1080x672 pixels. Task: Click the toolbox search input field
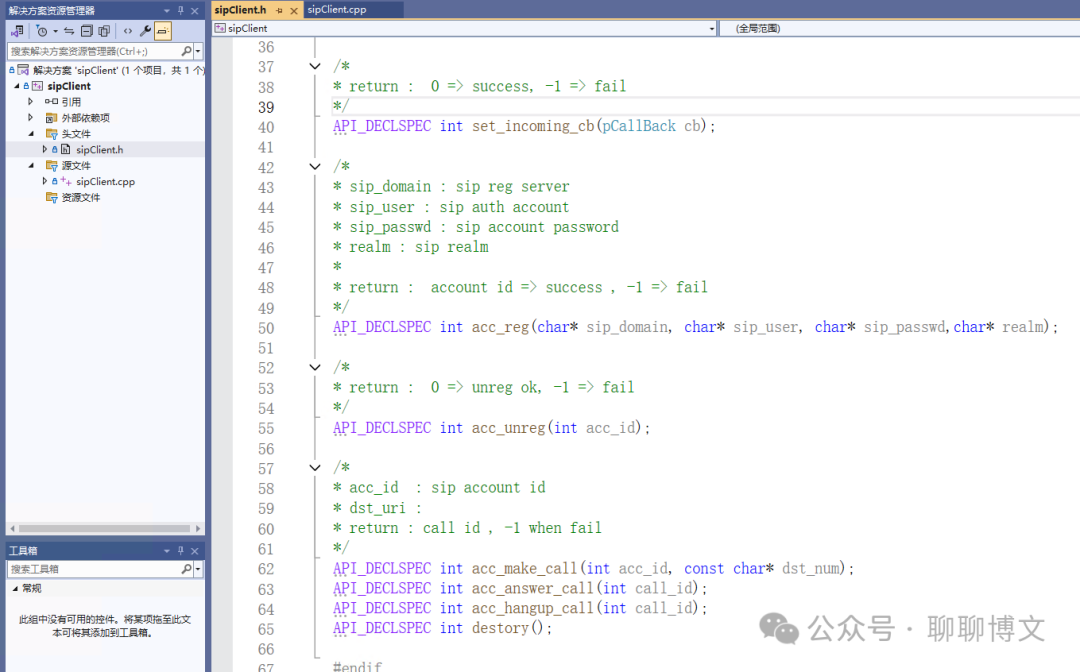click(94, 569)
